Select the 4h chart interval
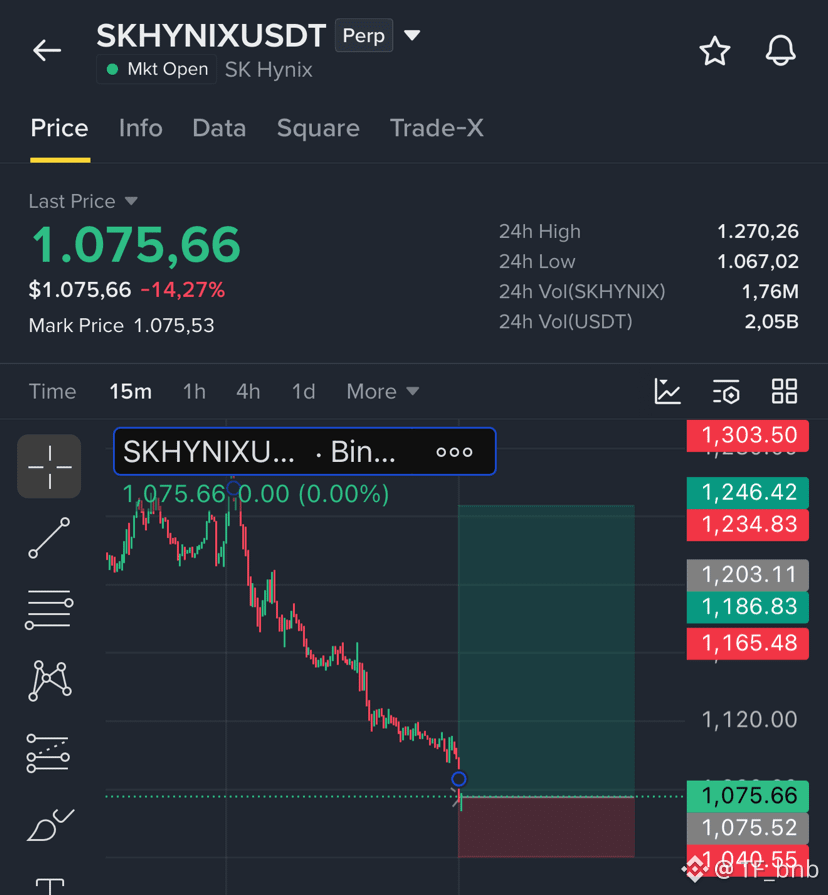This screenshot has width=828, height=895. pos(248,392)
